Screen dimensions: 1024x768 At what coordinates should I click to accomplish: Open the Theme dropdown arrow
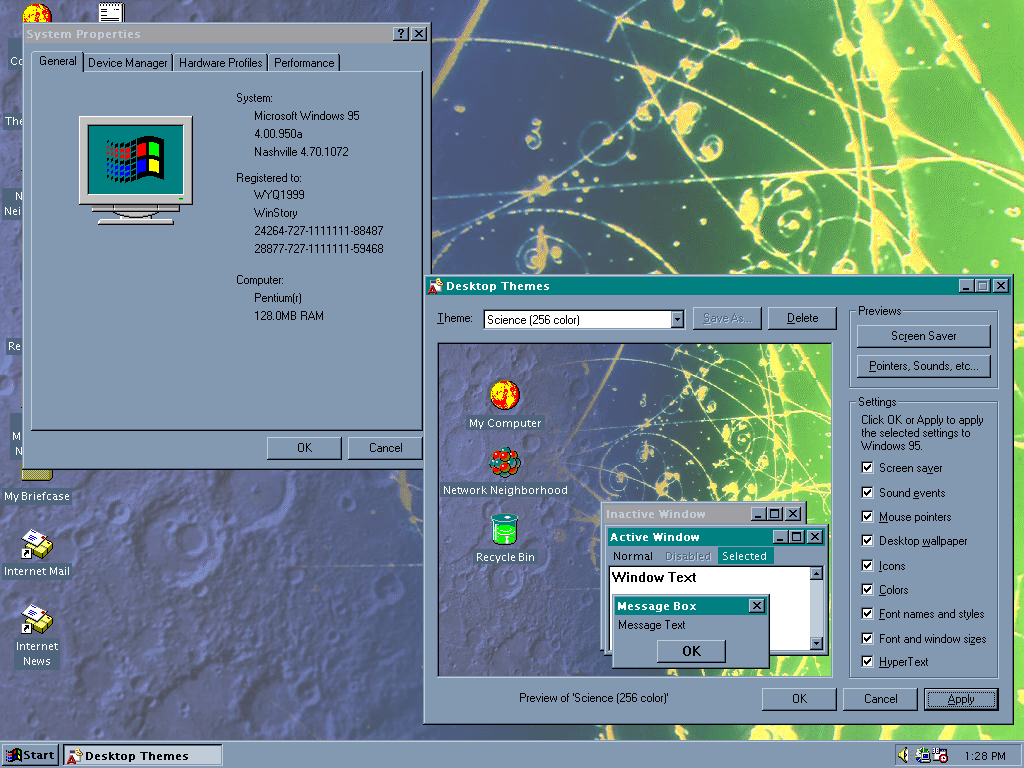pos(676,320)
